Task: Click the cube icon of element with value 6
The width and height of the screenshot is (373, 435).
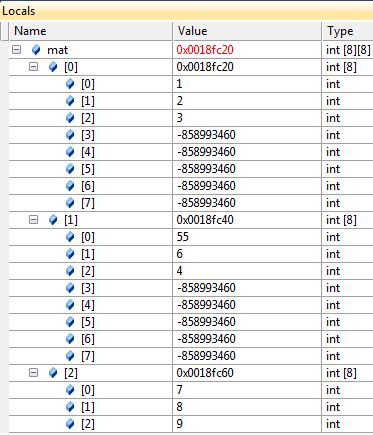Action: [x=70, y=254]
